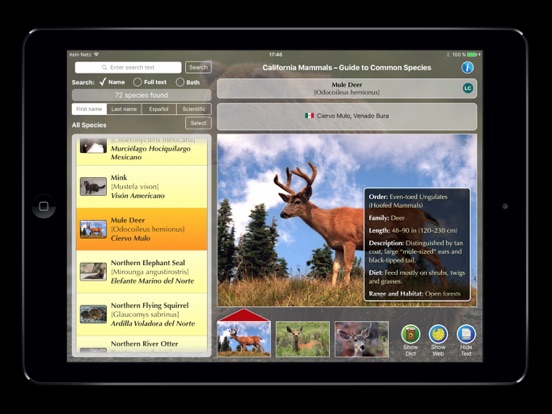This screenshot has height=414, width=552.
Task: Tap the Mule Deer list thumbnail
Action: click(x=93, y=229)
